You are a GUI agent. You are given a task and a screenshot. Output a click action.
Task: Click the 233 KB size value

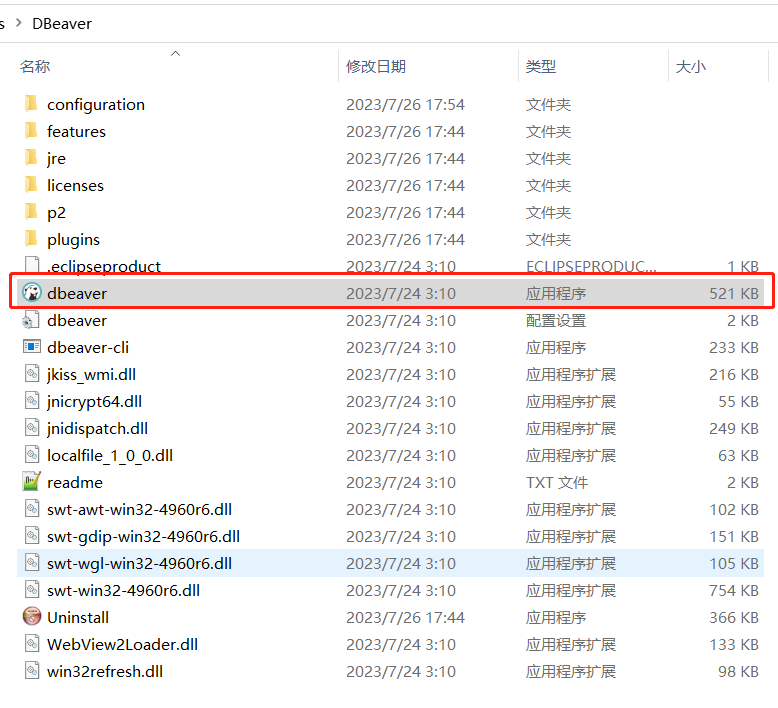pos(734,347)
